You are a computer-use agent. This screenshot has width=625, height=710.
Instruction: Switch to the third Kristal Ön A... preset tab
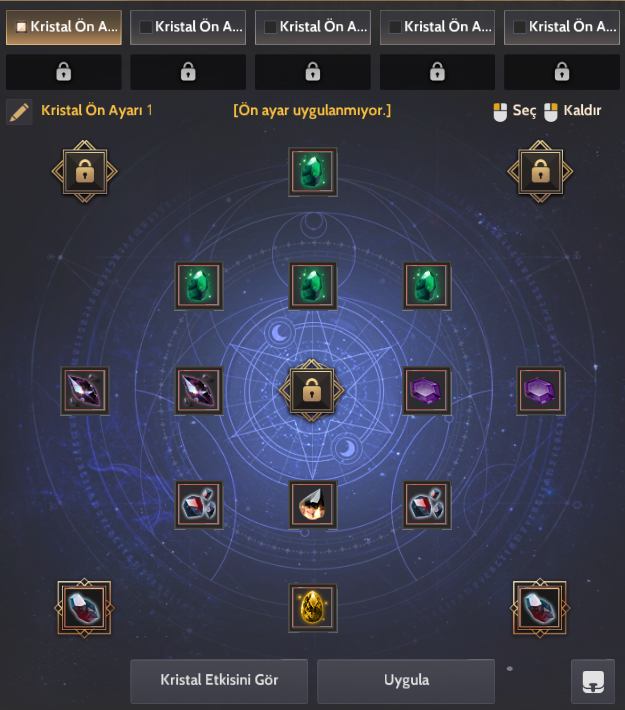(312, 27)
